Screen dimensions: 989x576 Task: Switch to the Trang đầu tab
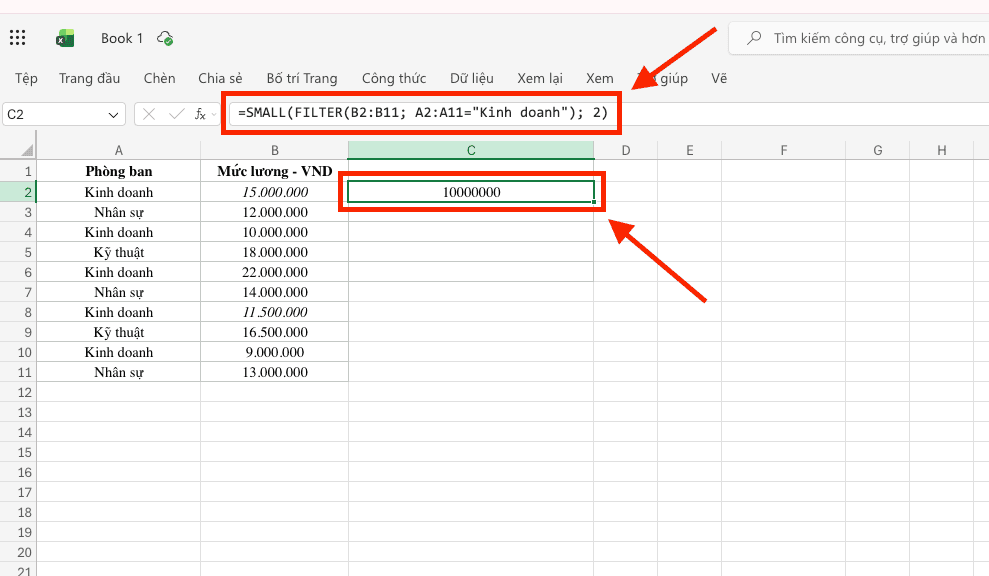90,78
